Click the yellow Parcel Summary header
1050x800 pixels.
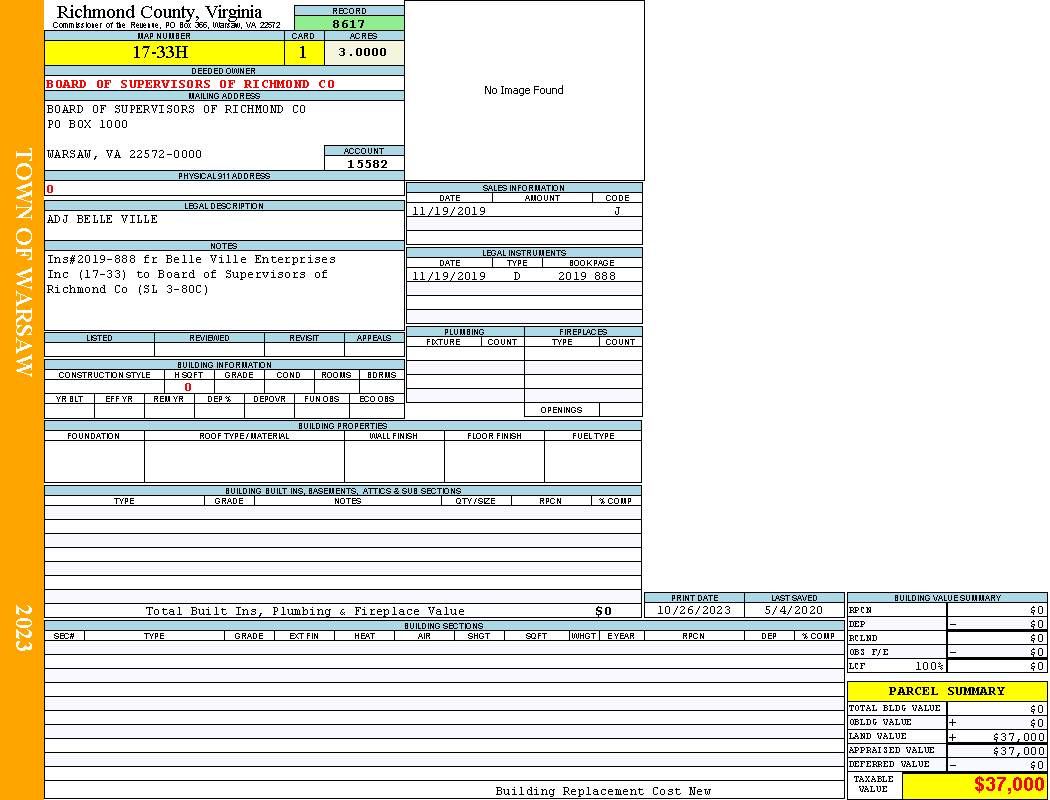tap(946, 691)
